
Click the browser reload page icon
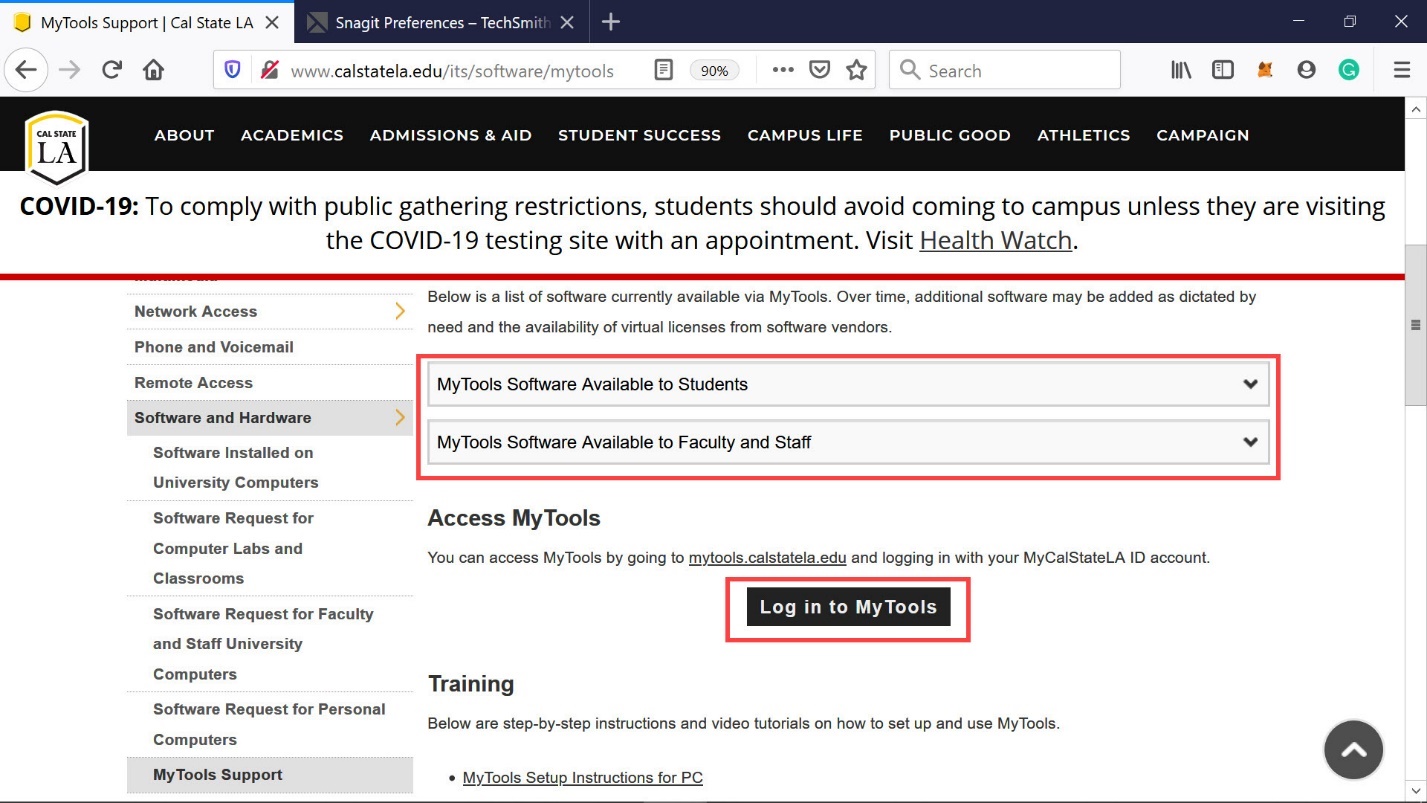point(112,70)
